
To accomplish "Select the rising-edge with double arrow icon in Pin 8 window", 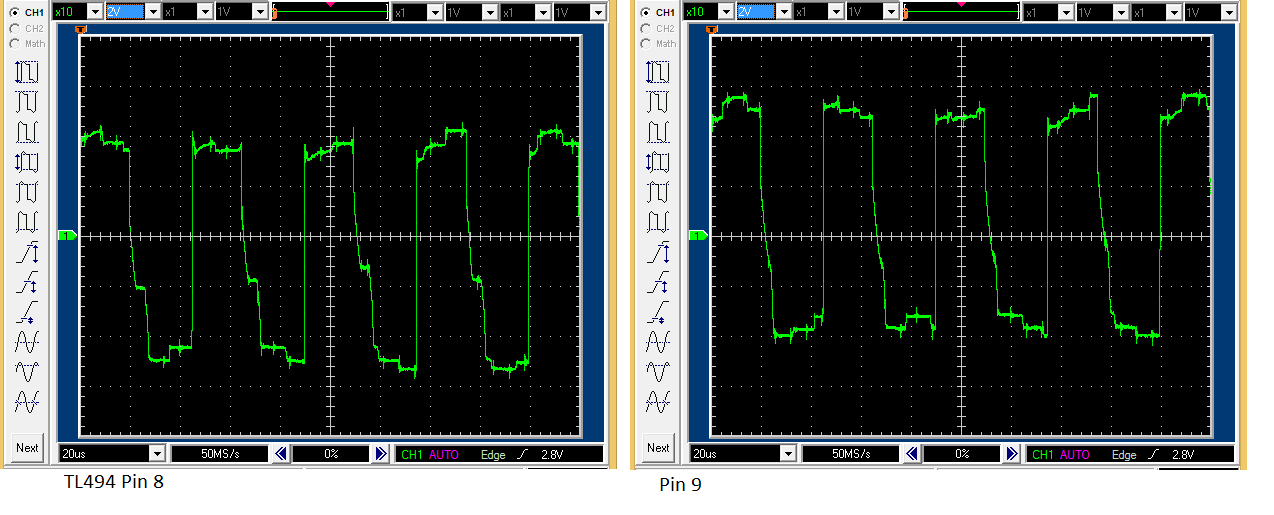I will (x=27, y=252).
